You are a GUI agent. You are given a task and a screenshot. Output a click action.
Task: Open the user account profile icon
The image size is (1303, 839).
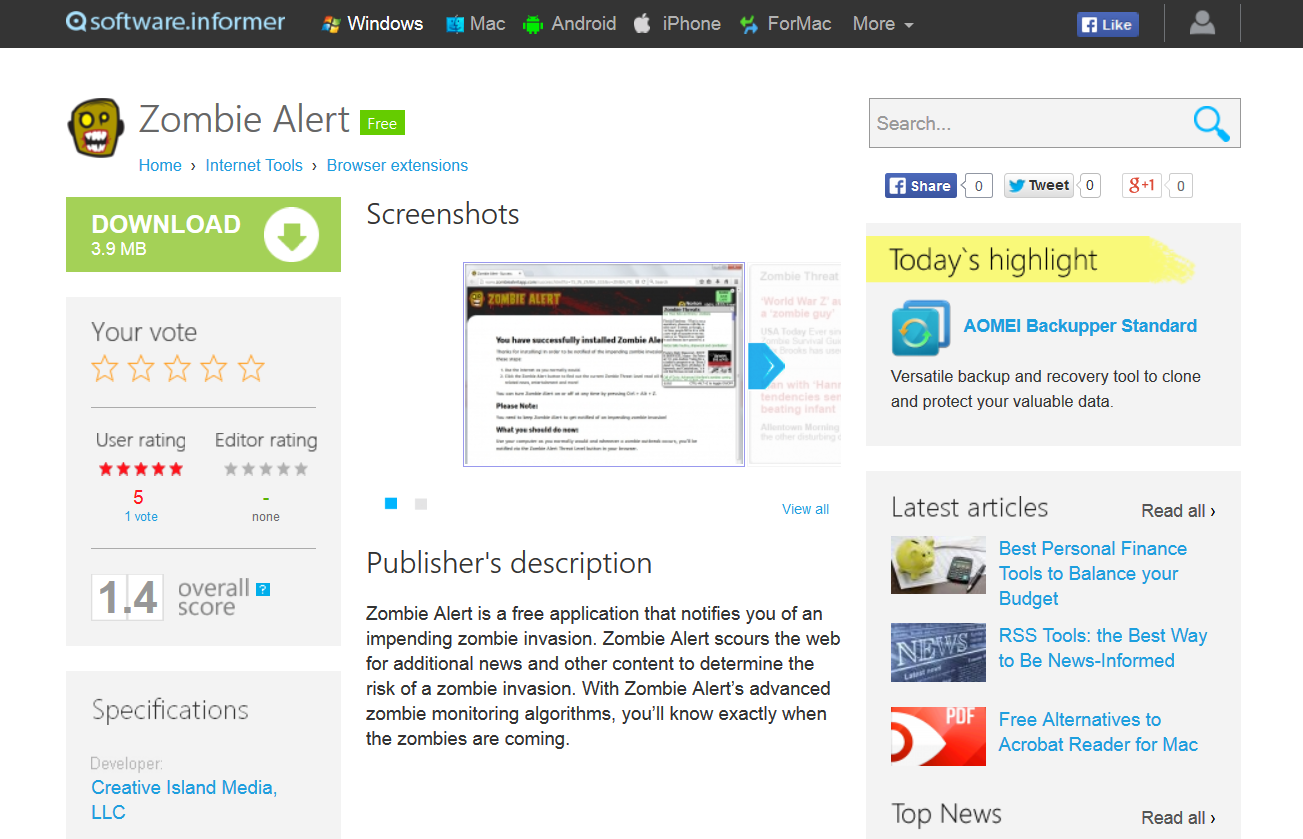(x=1202, y=23)
